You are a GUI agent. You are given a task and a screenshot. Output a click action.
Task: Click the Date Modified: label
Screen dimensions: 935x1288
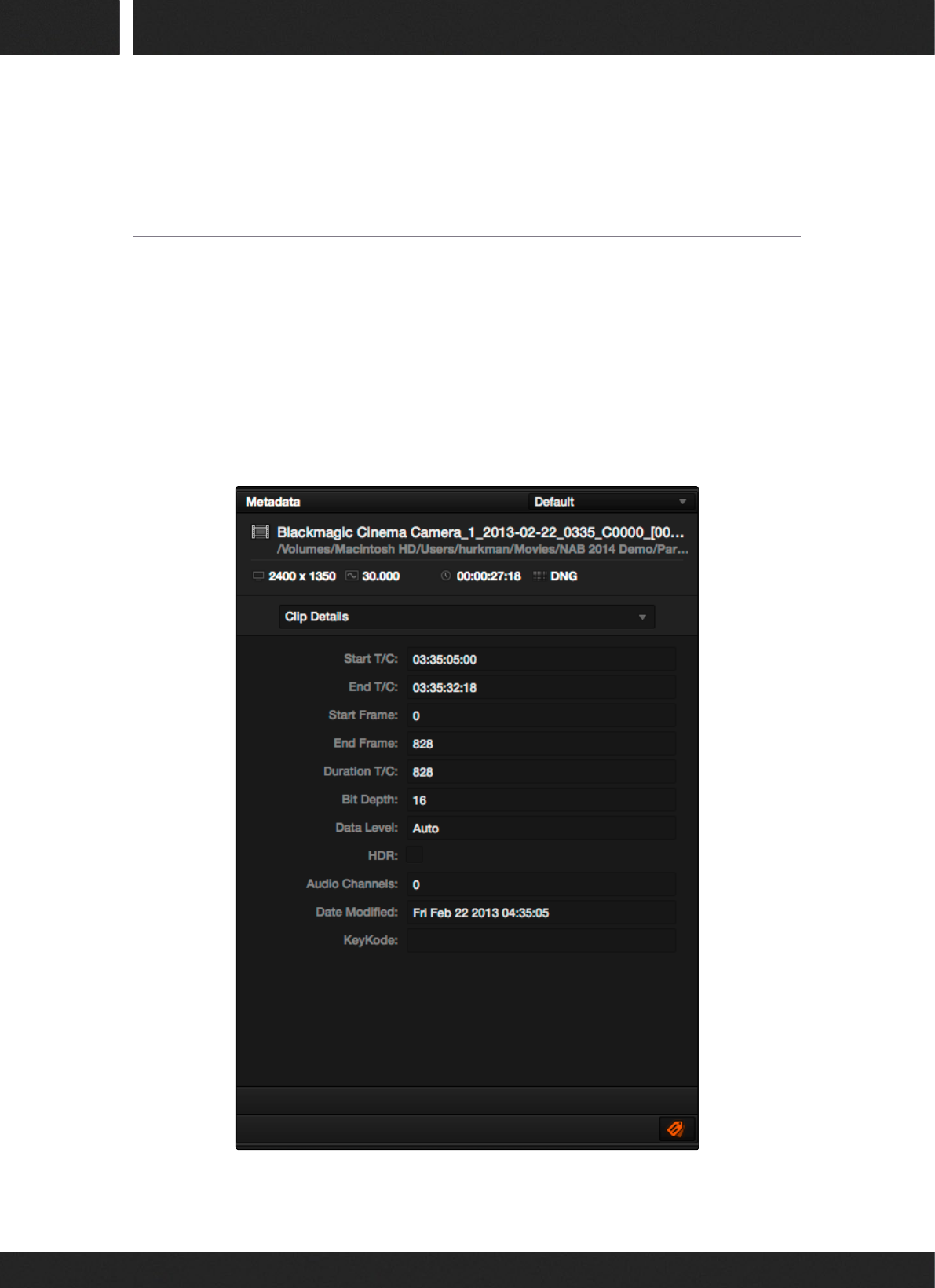click(356, 913)
